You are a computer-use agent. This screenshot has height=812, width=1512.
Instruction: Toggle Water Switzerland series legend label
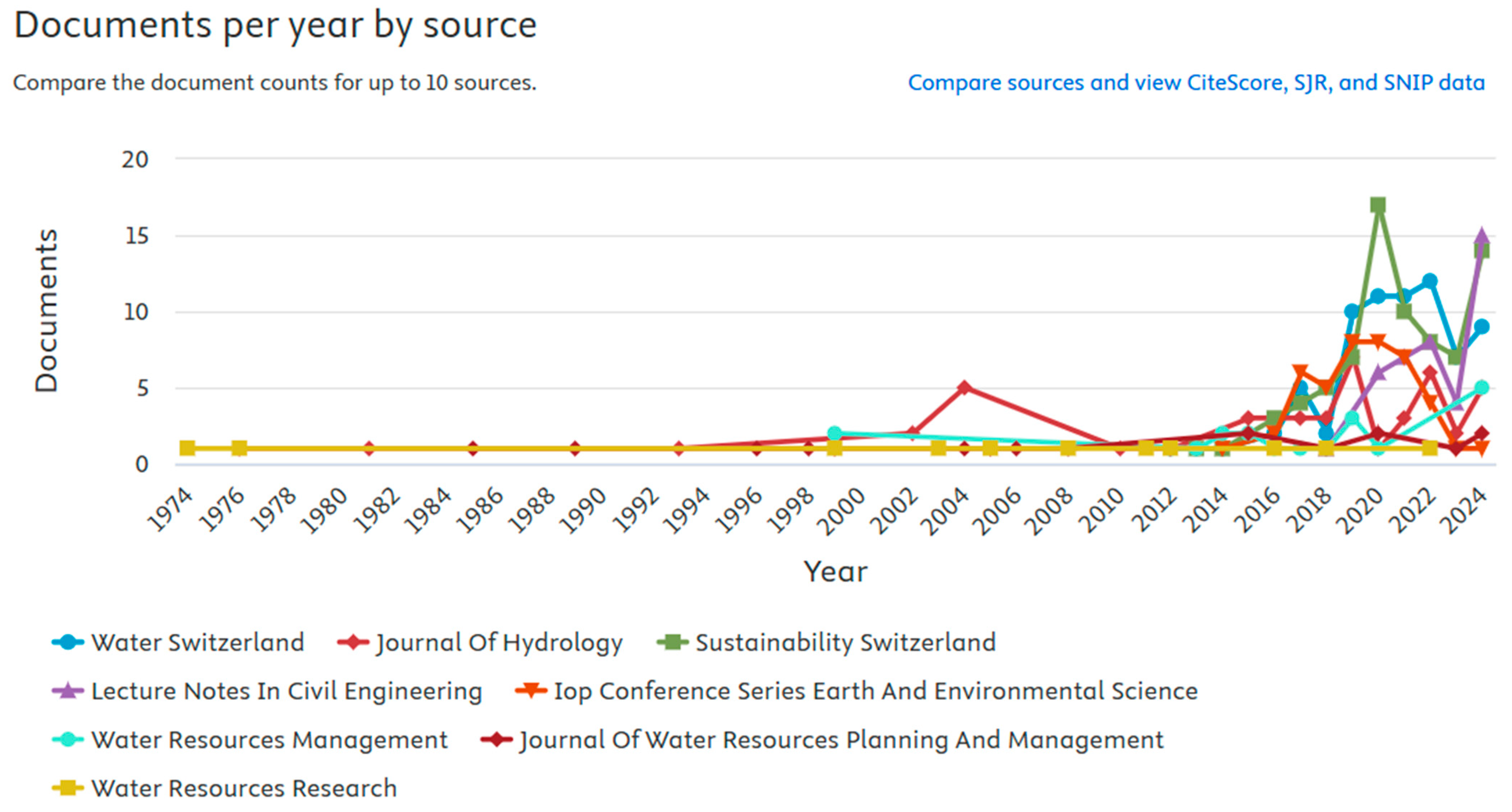197,642
